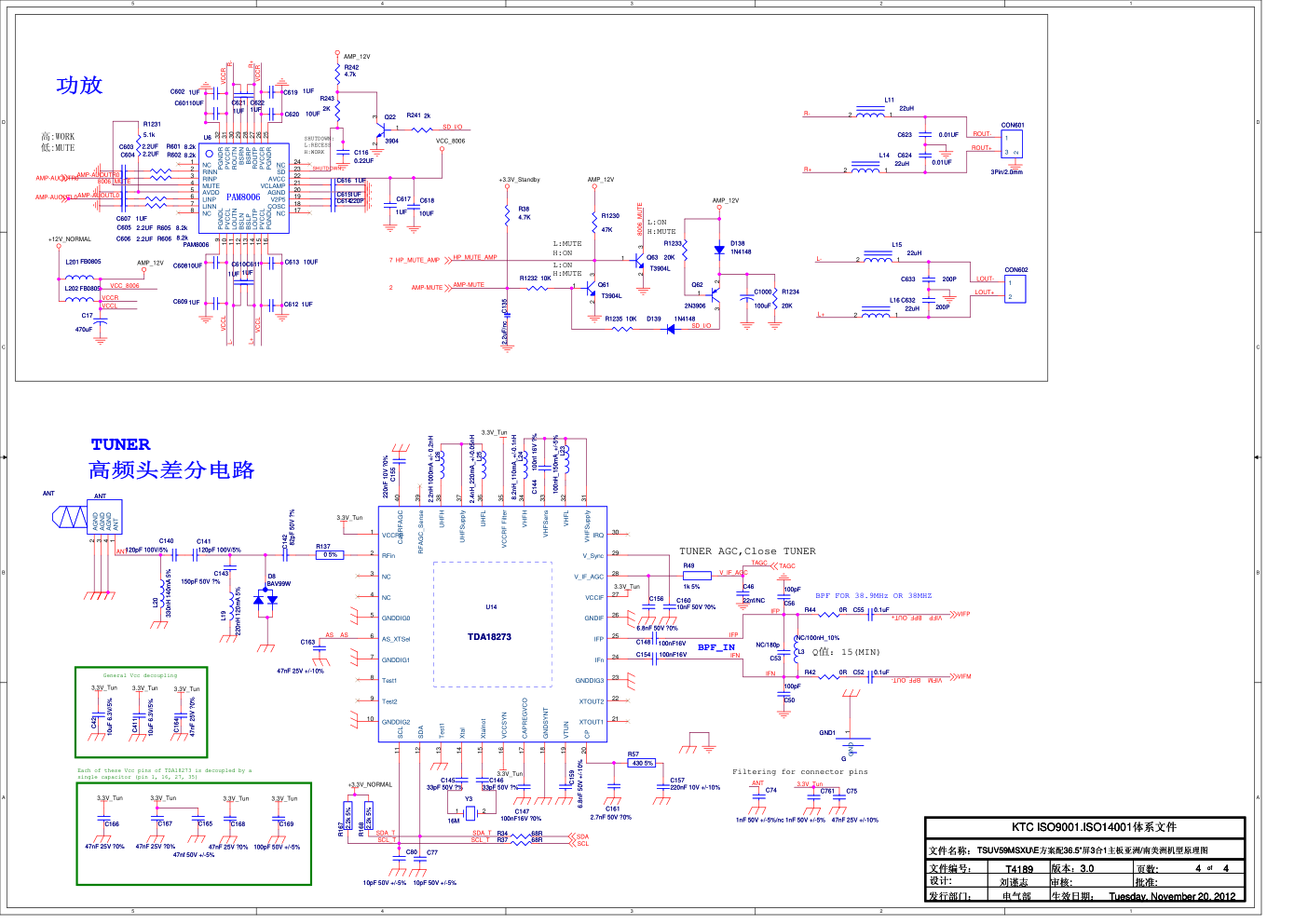The height and width of the screenshot is (924, 1308).
Task: Select the BPF FOR 38.9MHz OR 38MHZ note
Action: tap(873, 595)
